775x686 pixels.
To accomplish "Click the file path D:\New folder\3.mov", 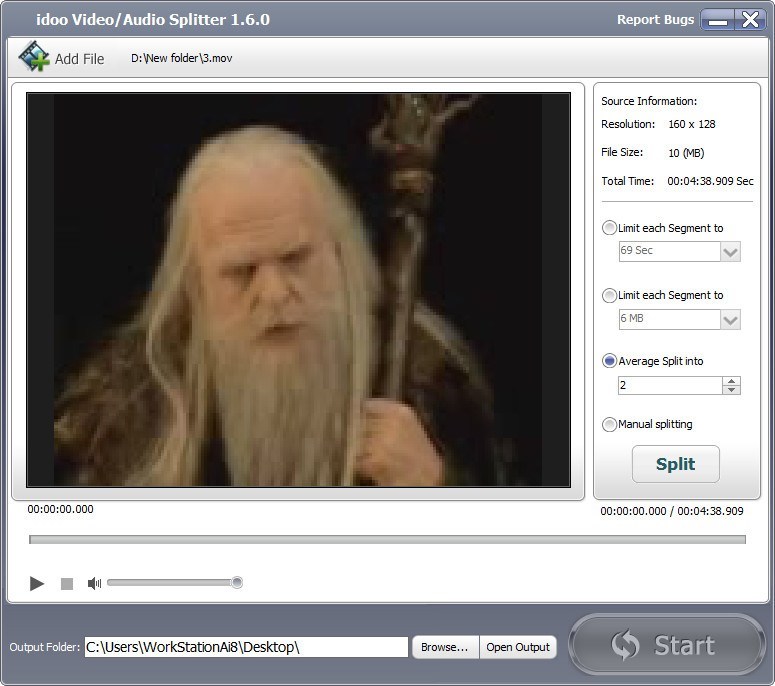I will tap(181, 58).
